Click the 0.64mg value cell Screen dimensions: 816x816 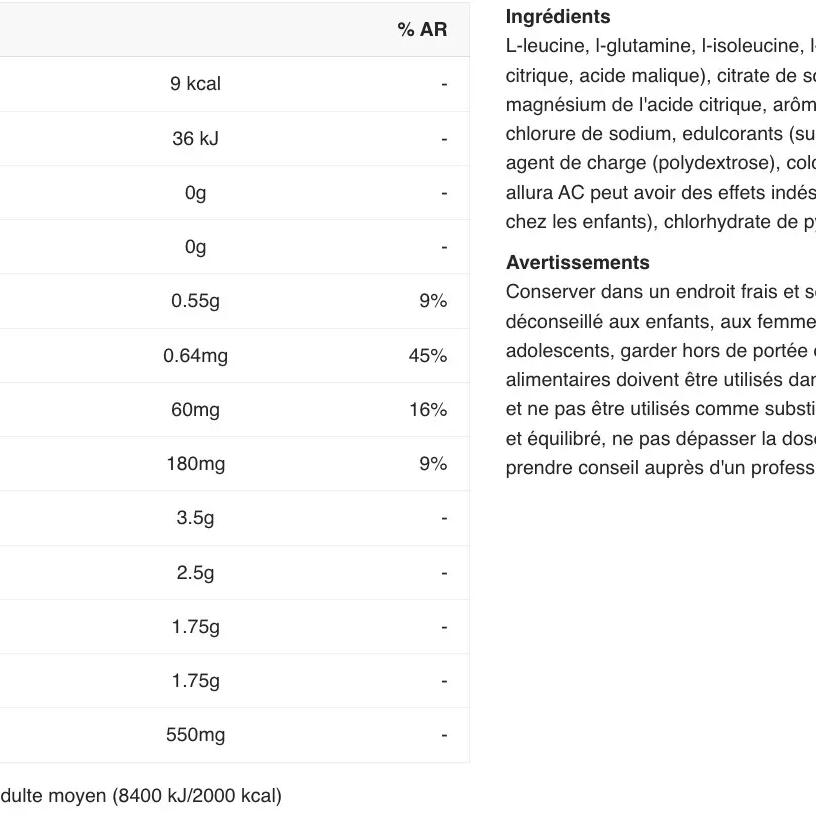(195, 356)
